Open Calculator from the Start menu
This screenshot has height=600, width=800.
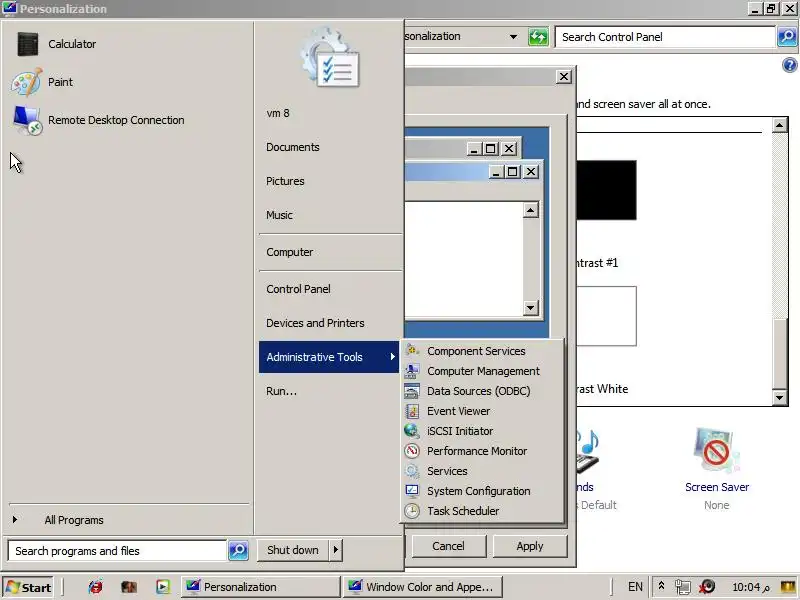pyautogui.click(x=72, y=44)
